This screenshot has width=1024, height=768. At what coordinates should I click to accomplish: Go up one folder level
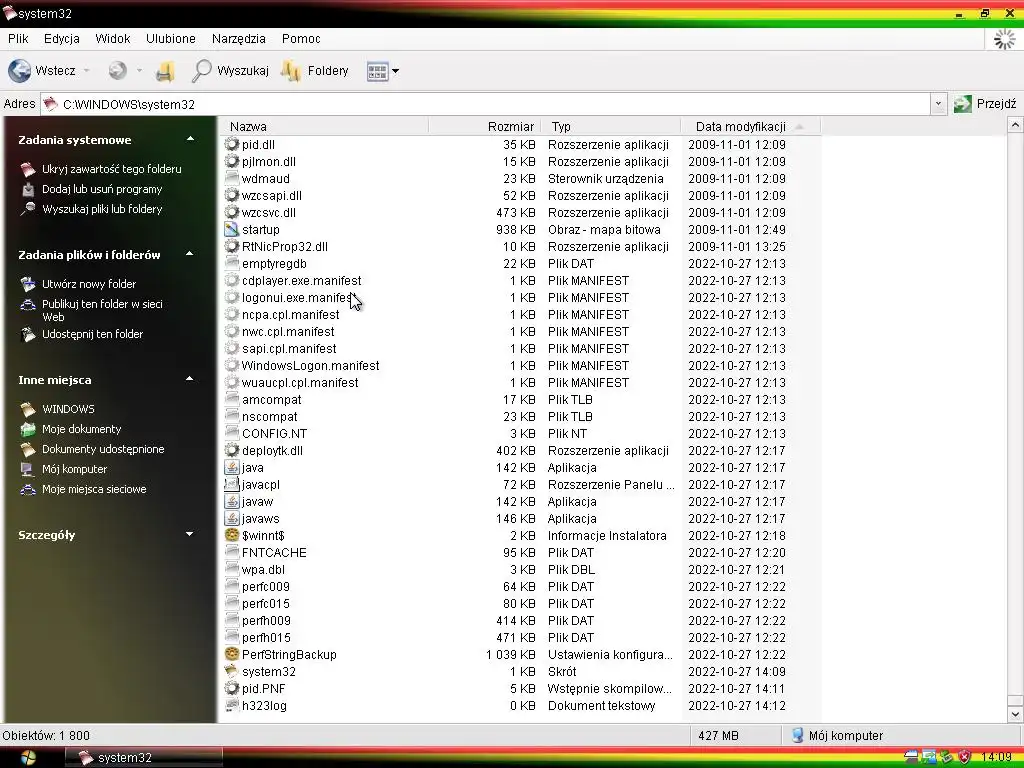[x=165, y=71]
